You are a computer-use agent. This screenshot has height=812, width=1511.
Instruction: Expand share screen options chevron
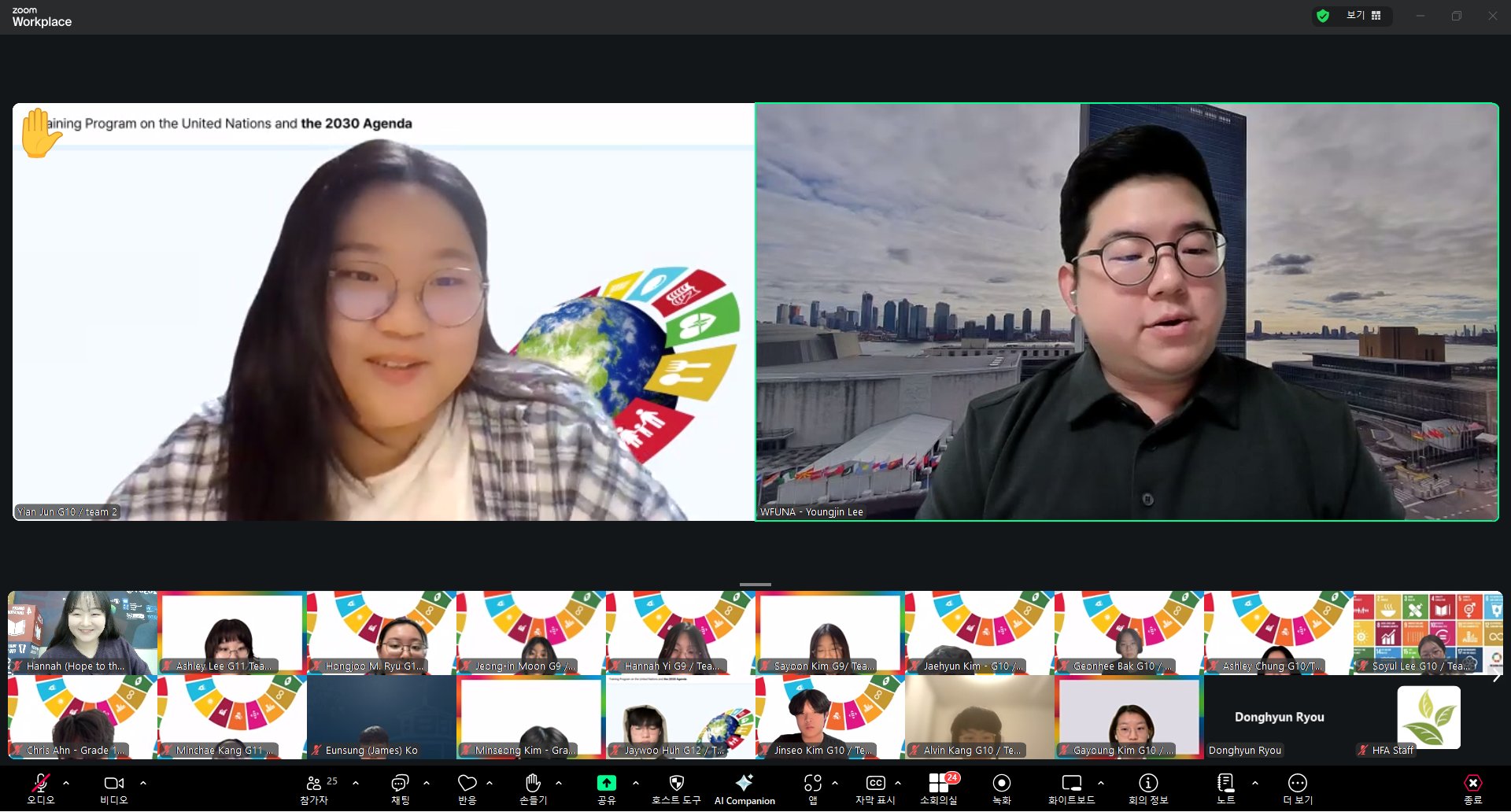click(x=636, y=783)
